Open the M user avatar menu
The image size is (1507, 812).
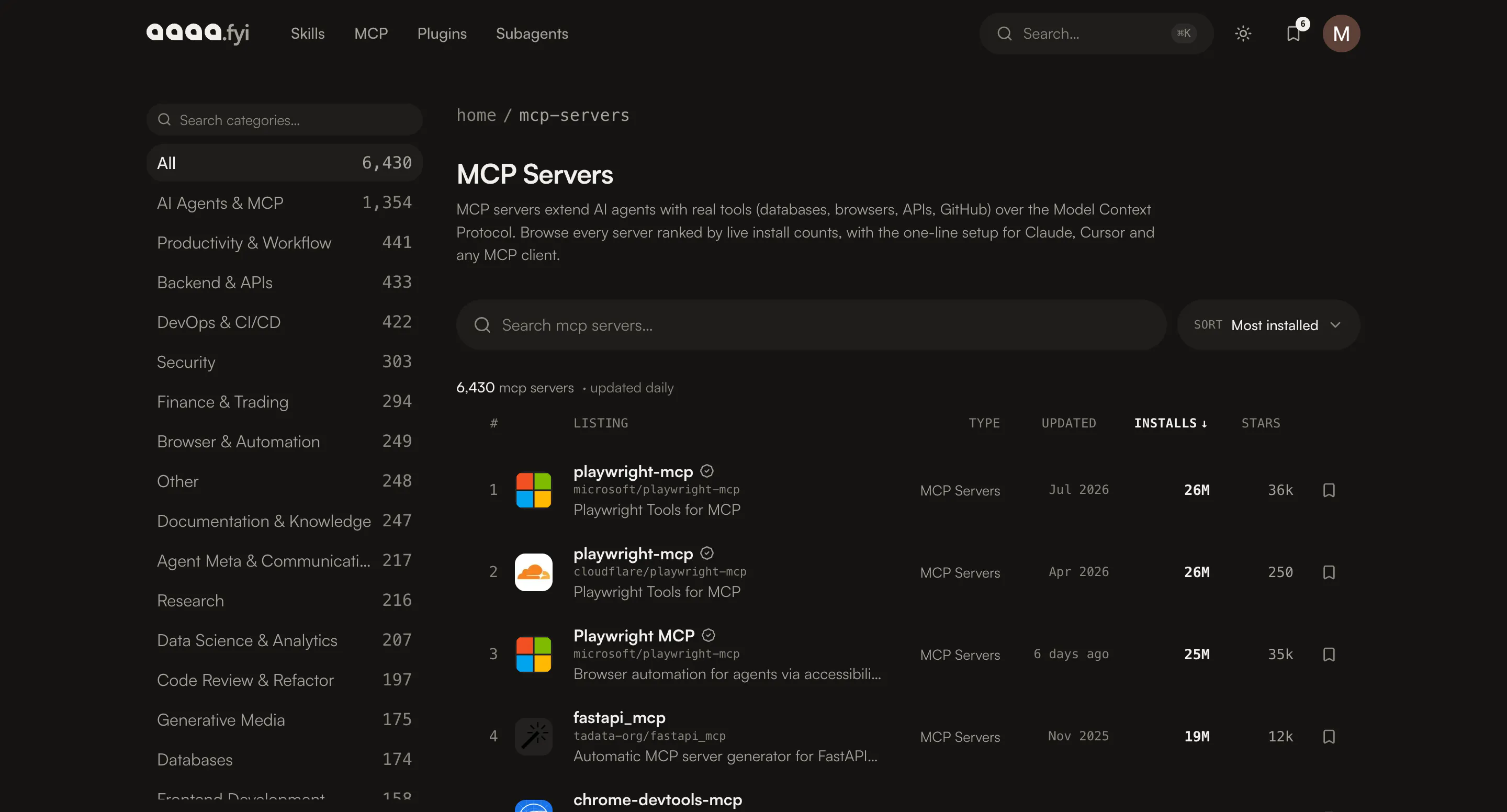(1341, 33)
